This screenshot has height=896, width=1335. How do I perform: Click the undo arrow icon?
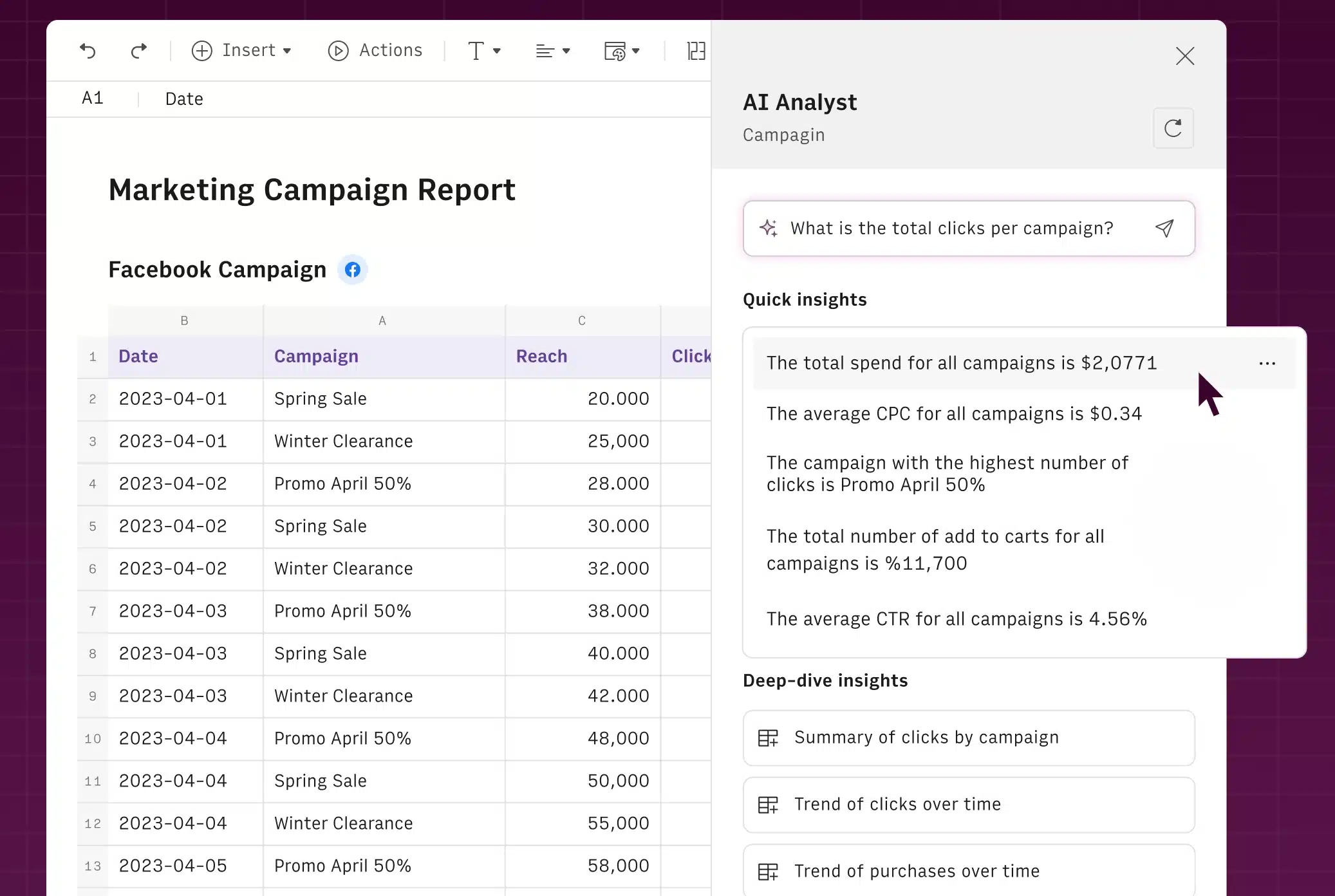[x=88, y=51]
